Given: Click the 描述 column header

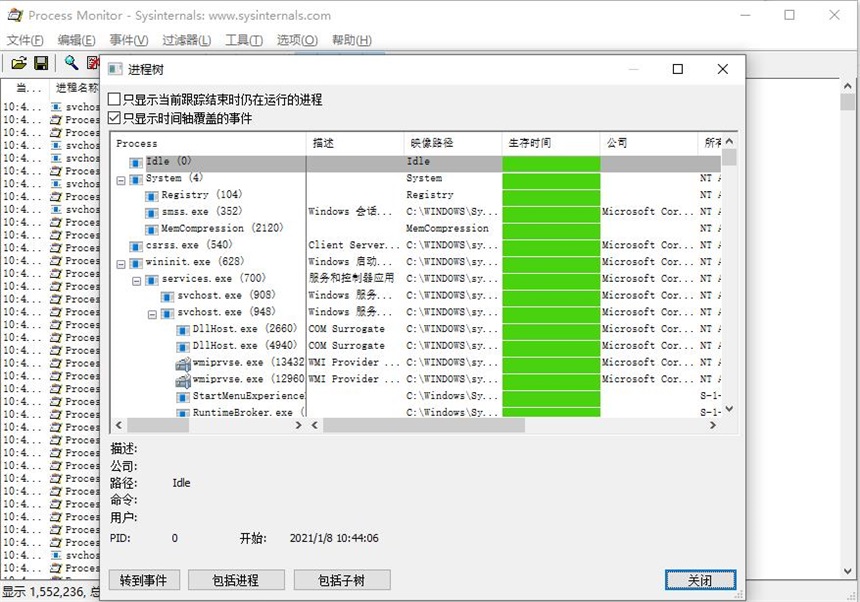Looking at the screenshot, I should coord(355,144).
